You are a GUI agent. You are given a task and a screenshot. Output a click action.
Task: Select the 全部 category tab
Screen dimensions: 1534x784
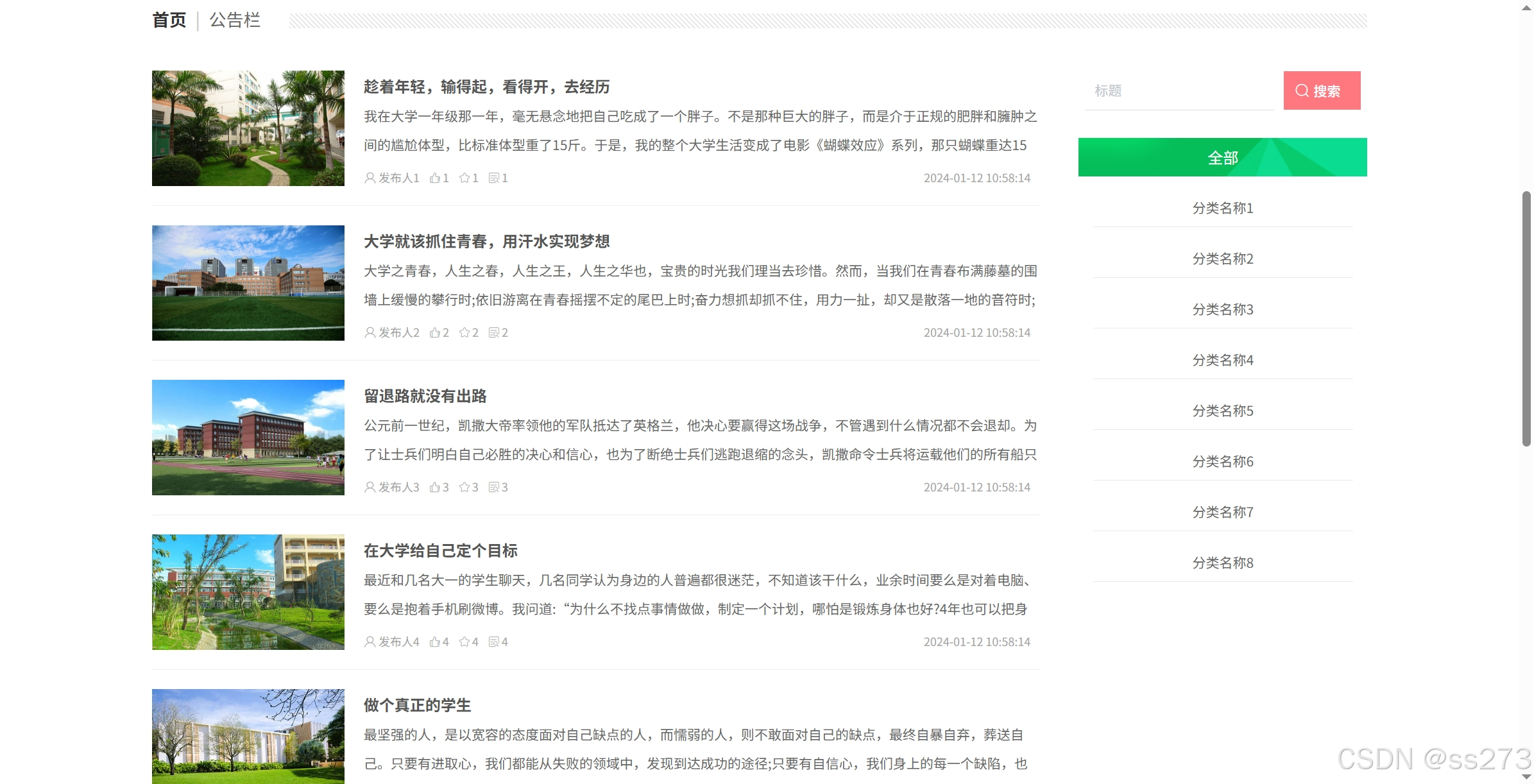1222,158
